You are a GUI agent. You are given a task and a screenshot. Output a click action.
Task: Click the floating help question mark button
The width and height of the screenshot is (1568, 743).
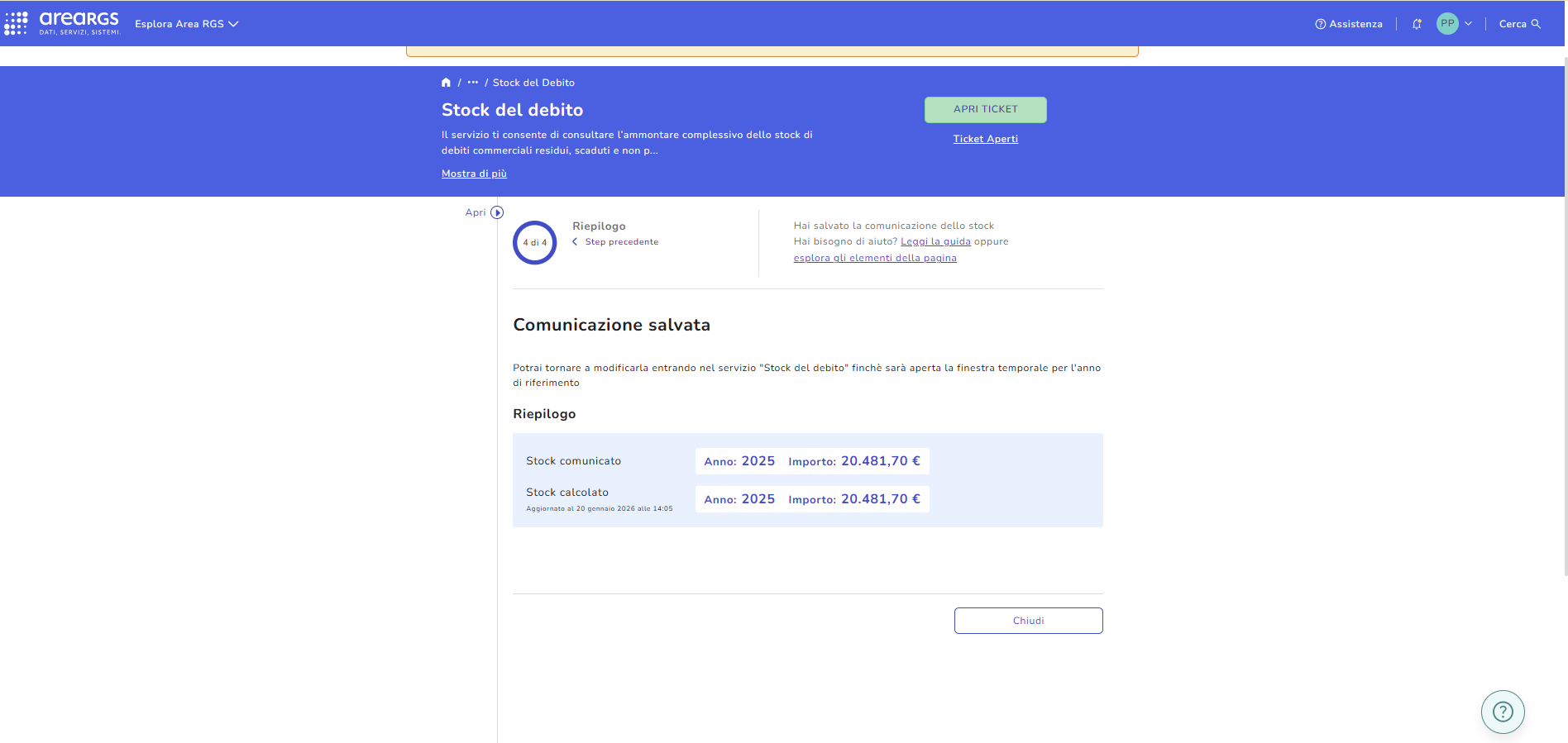pyautogui.click(x=1502, y=712)
